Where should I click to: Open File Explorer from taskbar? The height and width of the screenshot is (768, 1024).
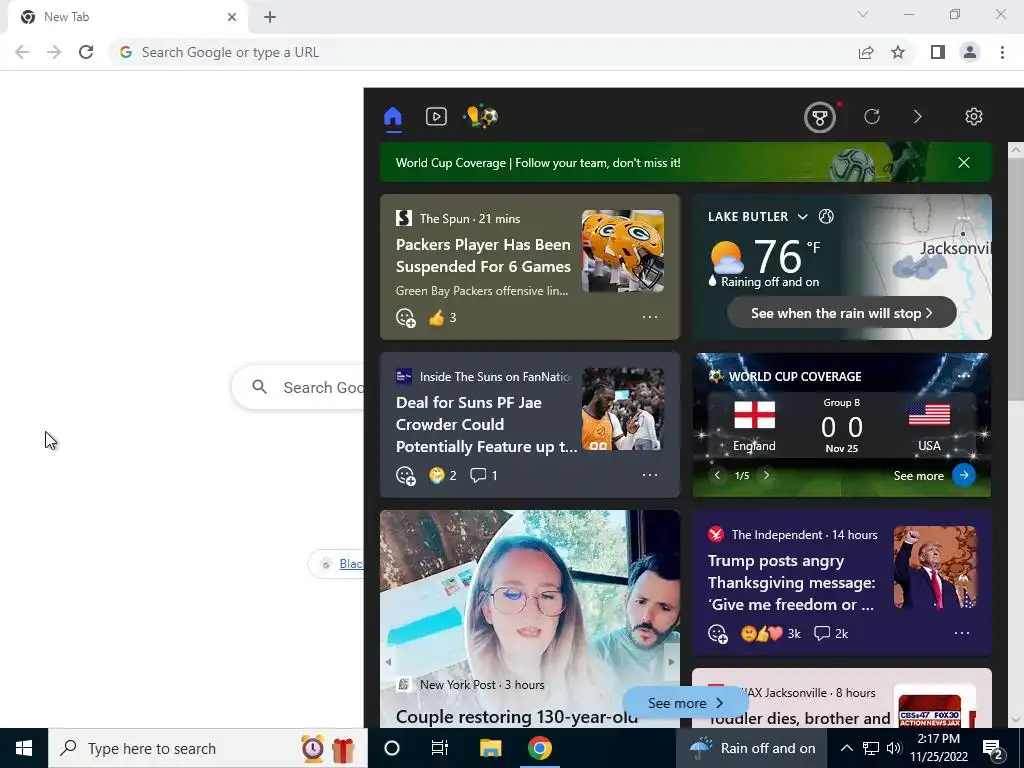(x=490, y=748)
